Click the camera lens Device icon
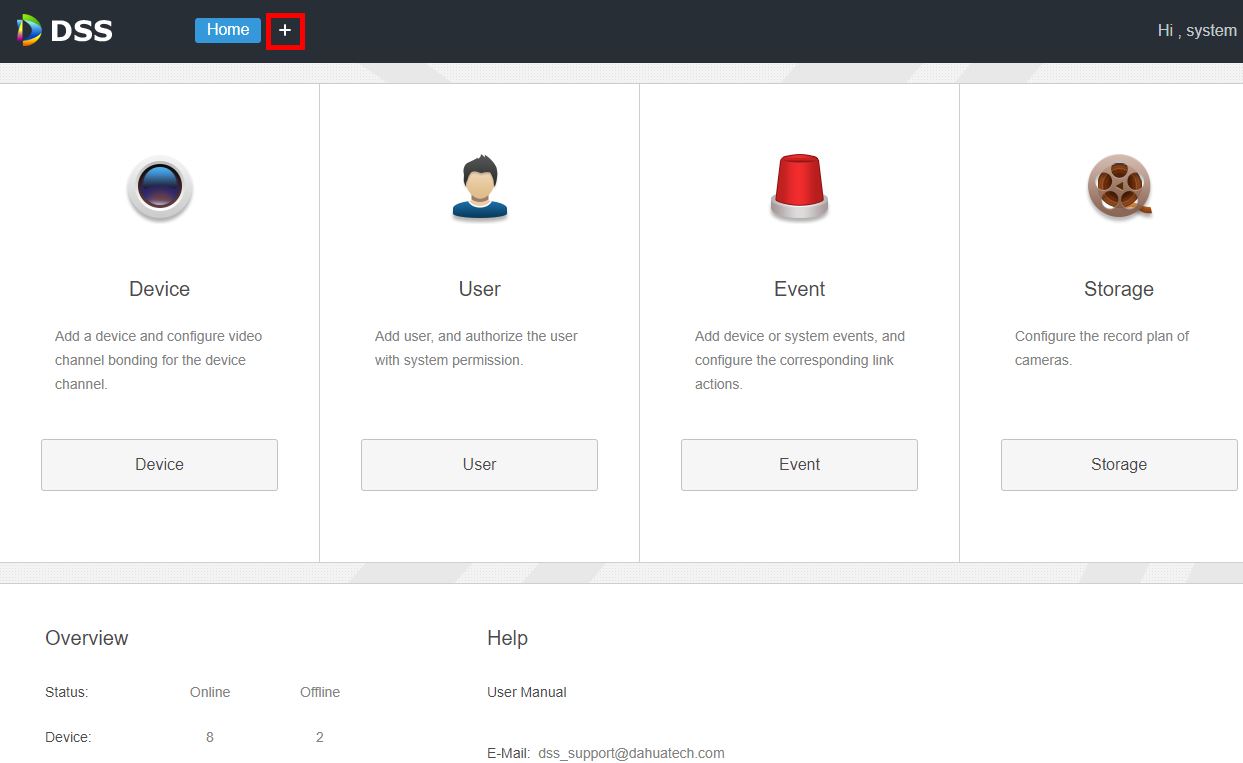 click(x=159, y=188)
